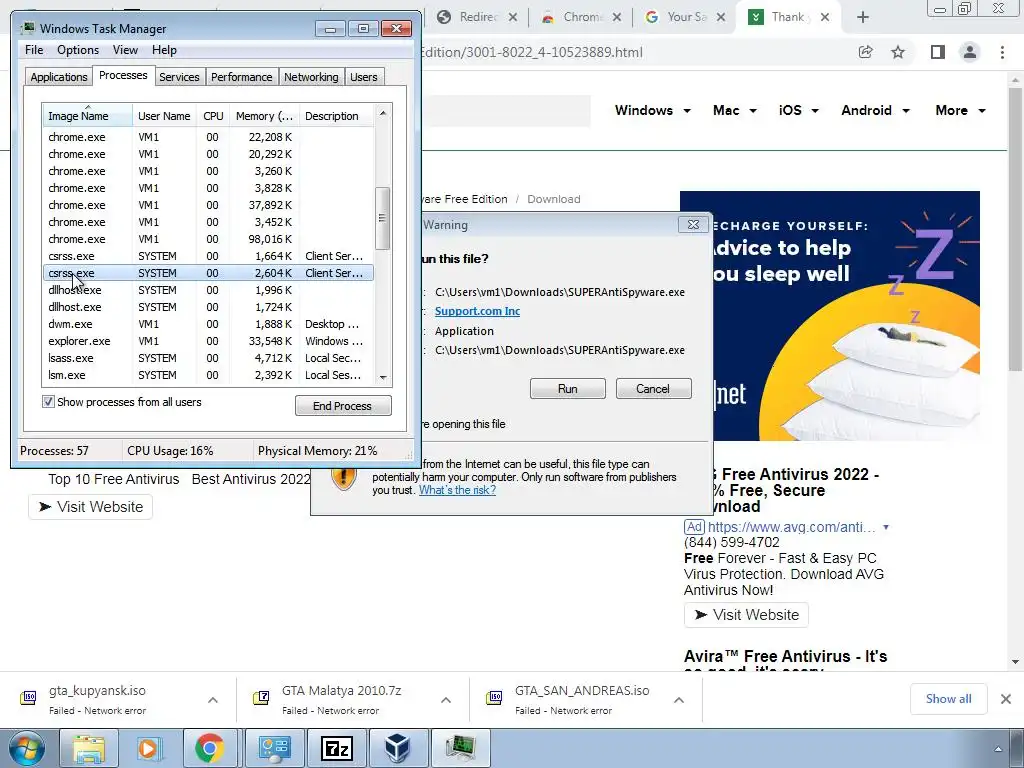Click Show all downloads button
This screenshot has width=1024, height=768.
click(x=948, y=699)
